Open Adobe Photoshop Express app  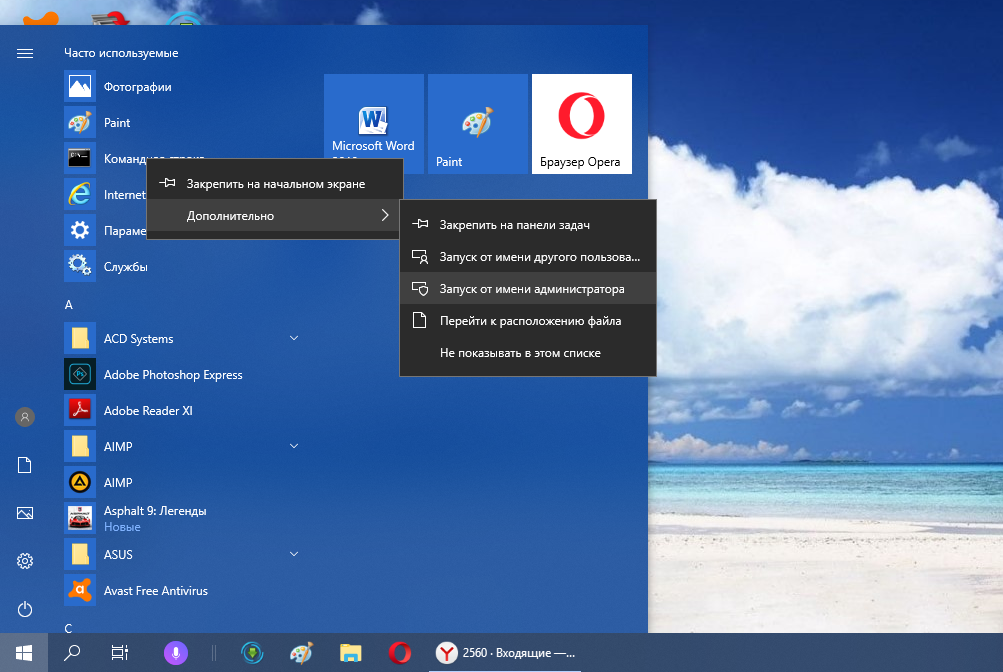pos(172,375)
